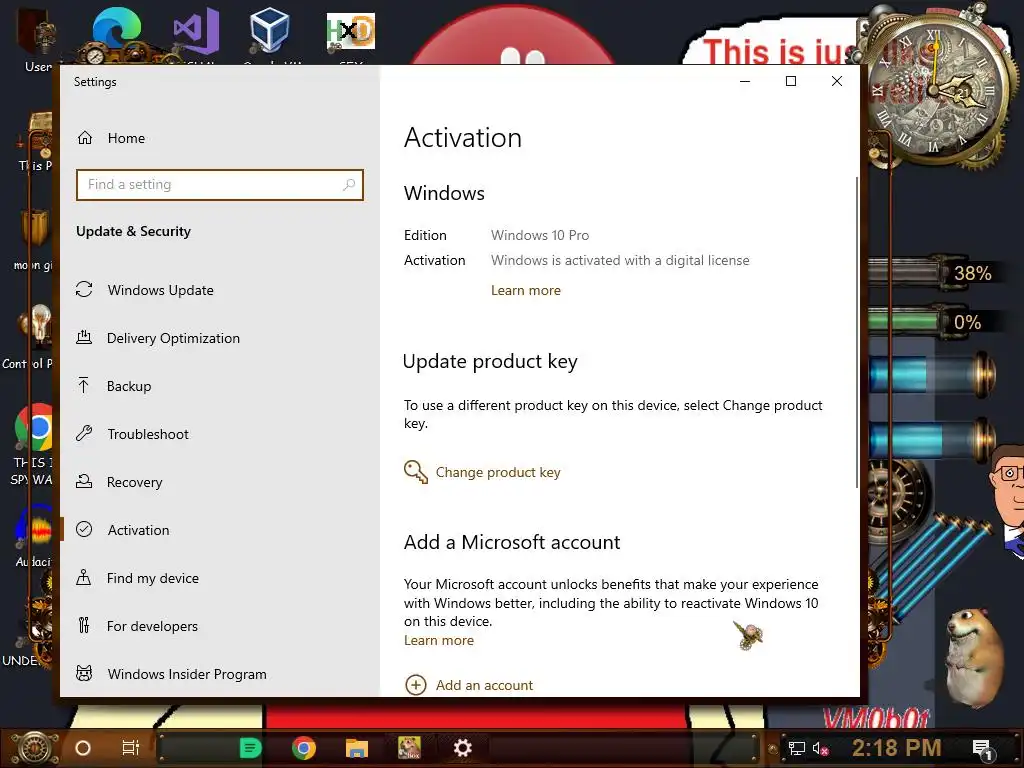Viewport: 1024px width, 768px height.
Task: Open the notification center icon
Action: click(x=982, y=749)
